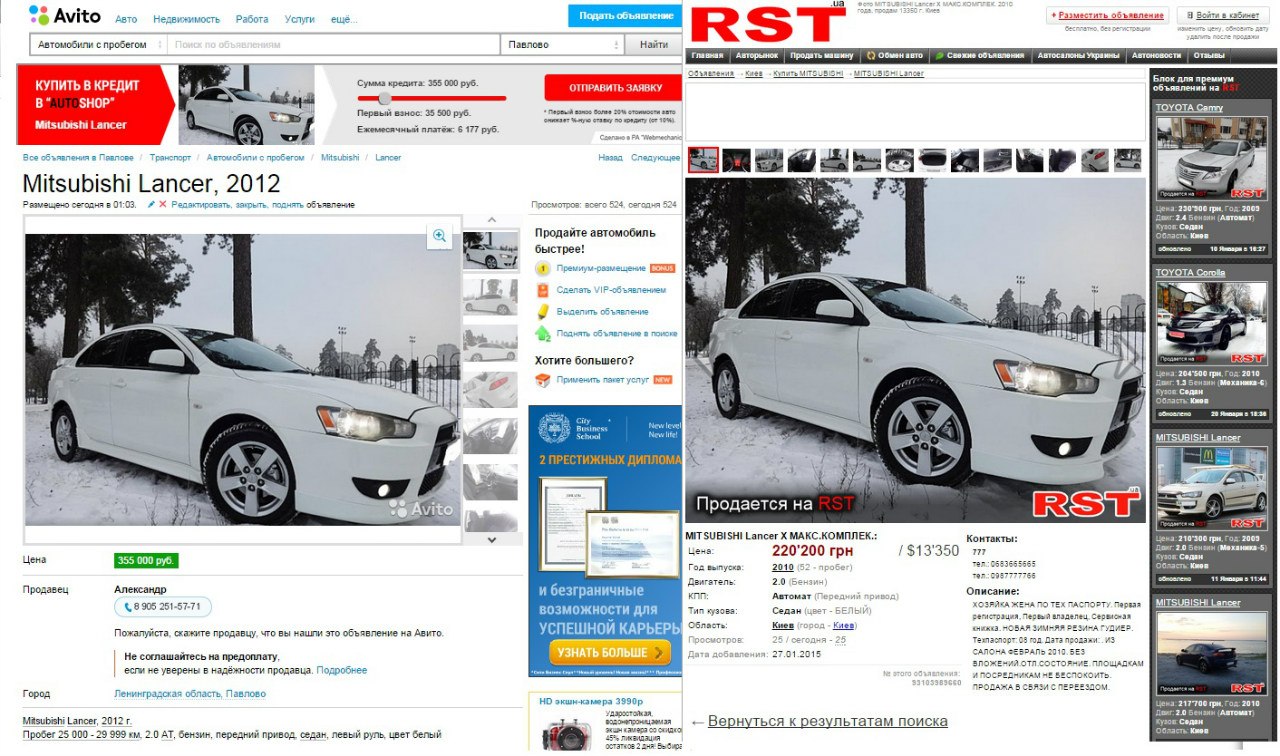Image resolution: width=1280 pixels, height=756 pixels.
Task: Open the 'Павлово' city dropdown
Action: click(x=562, y=45)
